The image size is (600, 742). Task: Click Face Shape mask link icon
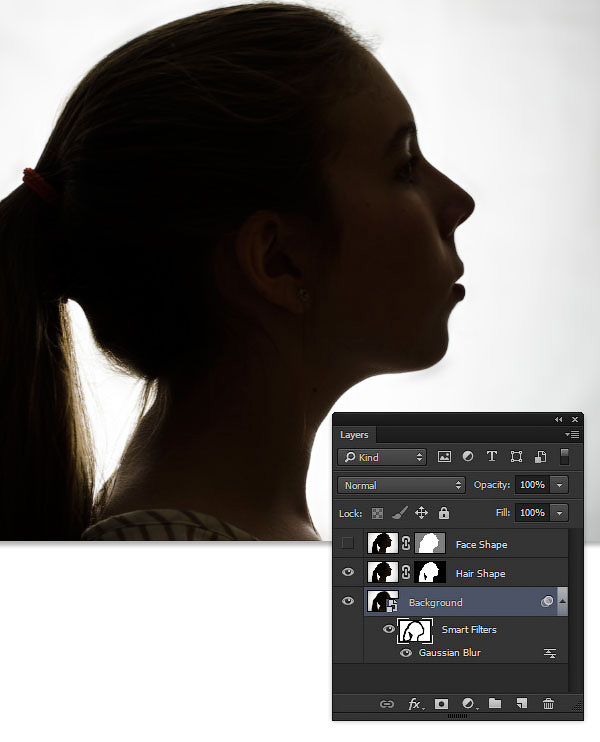point(406,544)
